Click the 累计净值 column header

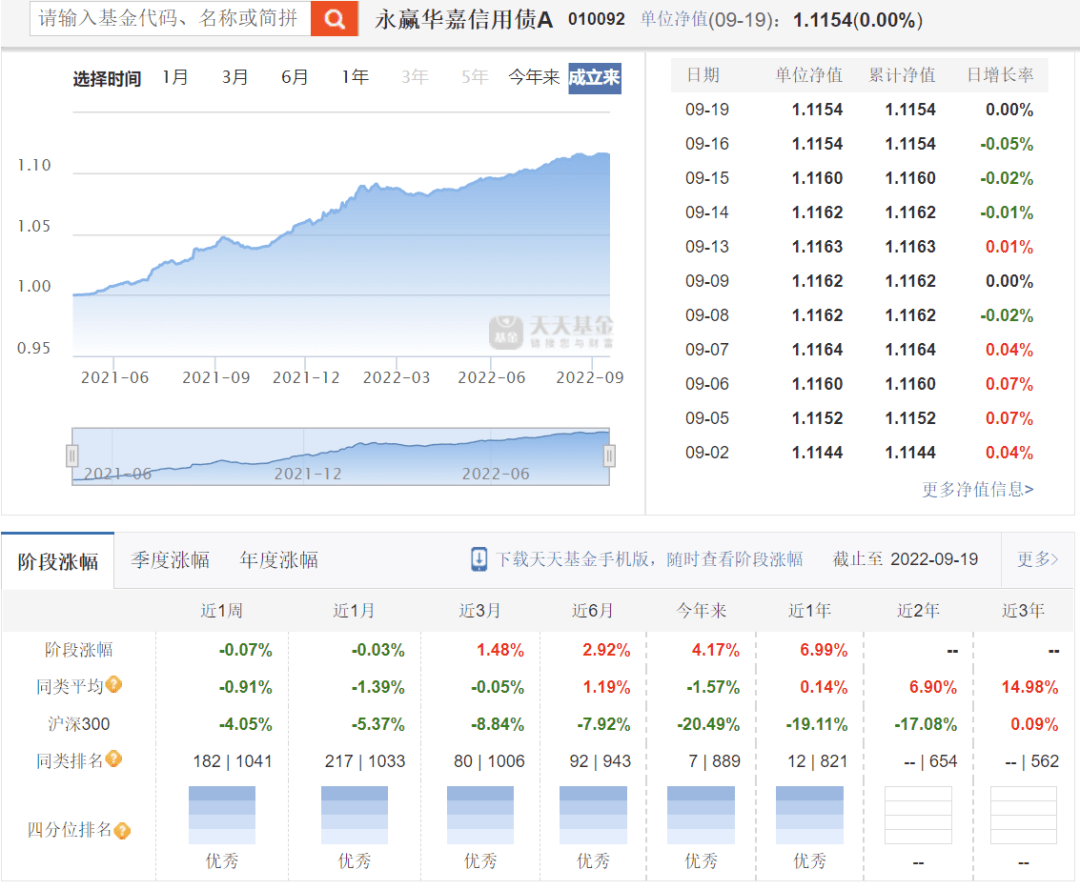pyautogui.click(x=902, y=75)
